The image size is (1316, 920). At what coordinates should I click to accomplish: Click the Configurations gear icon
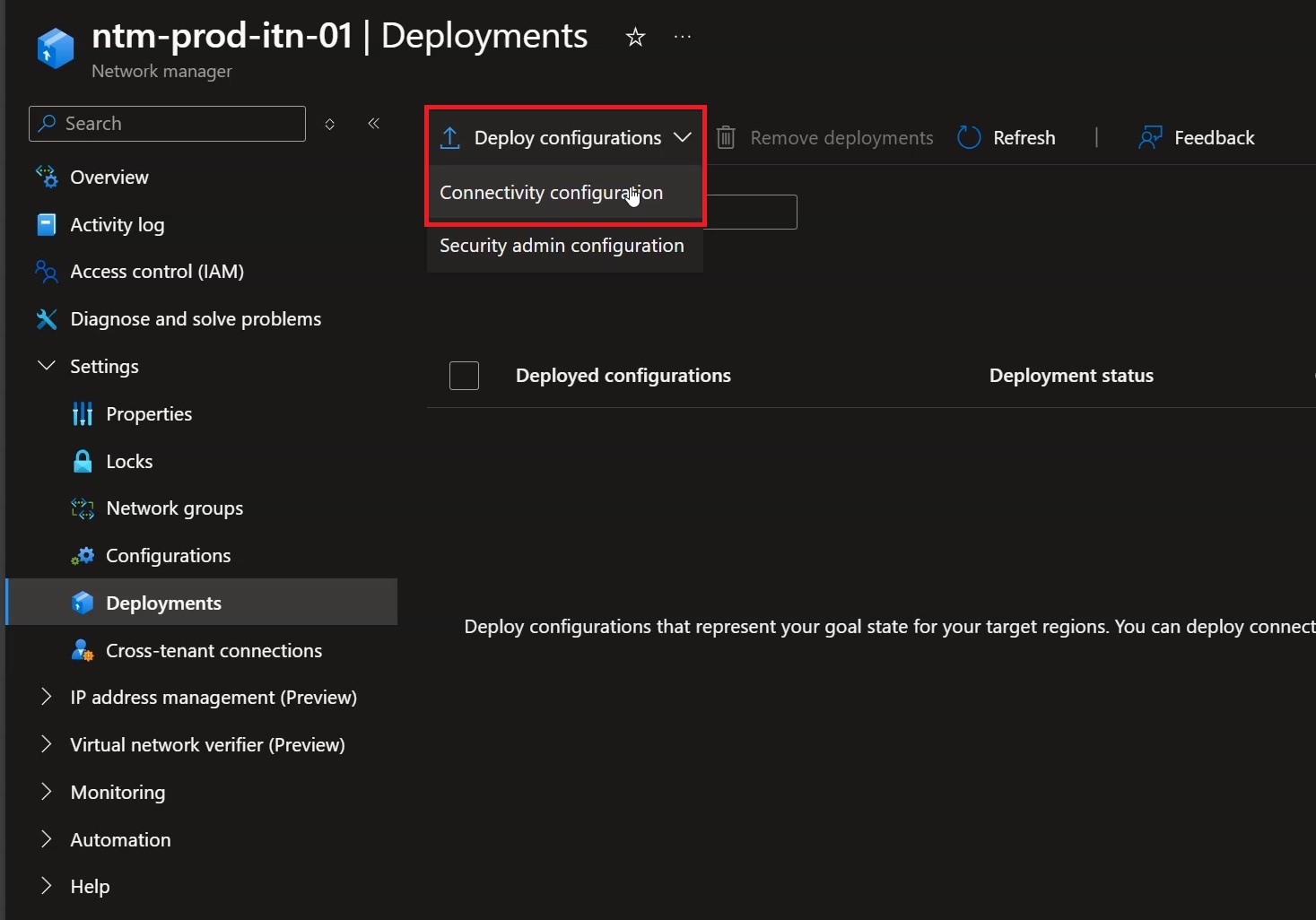(83, 556)
